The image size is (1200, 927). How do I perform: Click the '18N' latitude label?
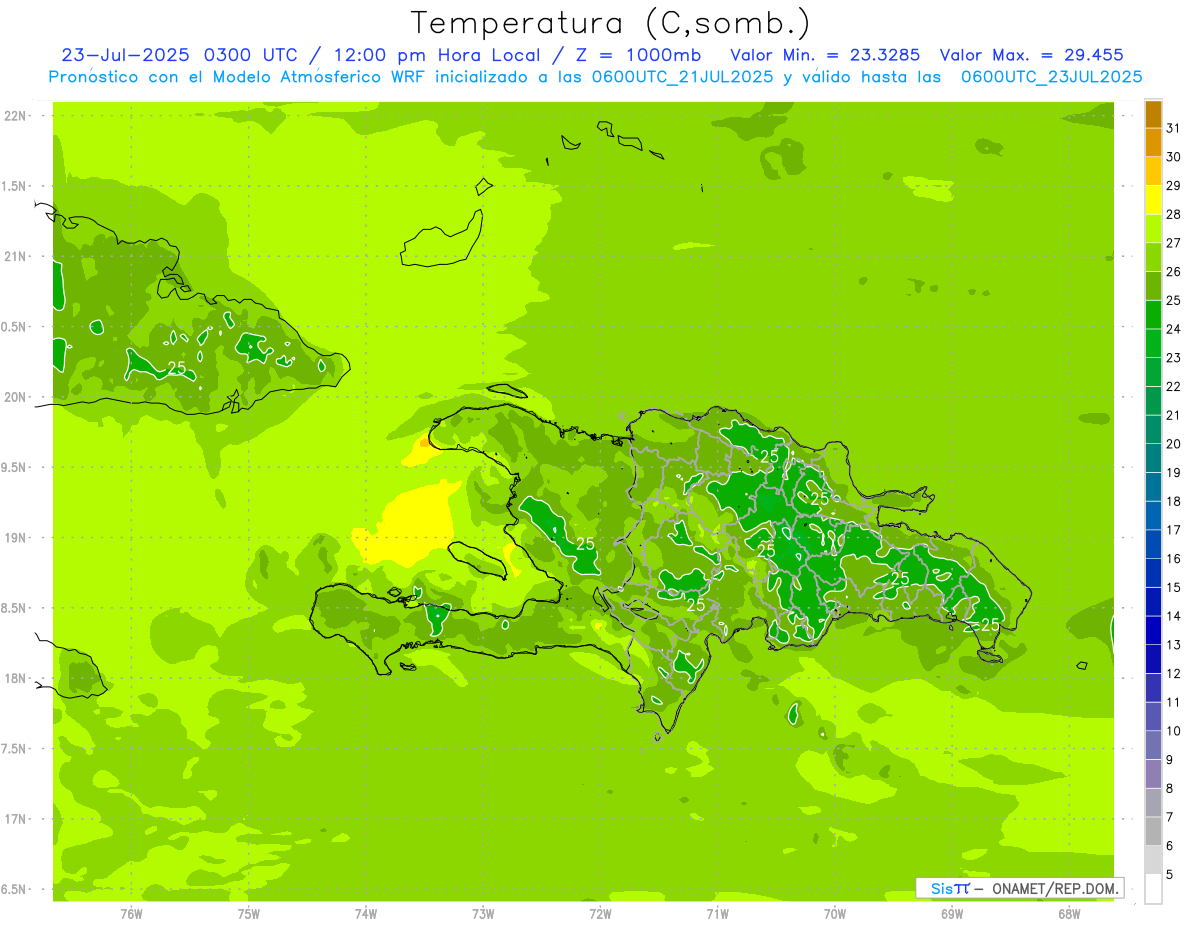point(15,678)
